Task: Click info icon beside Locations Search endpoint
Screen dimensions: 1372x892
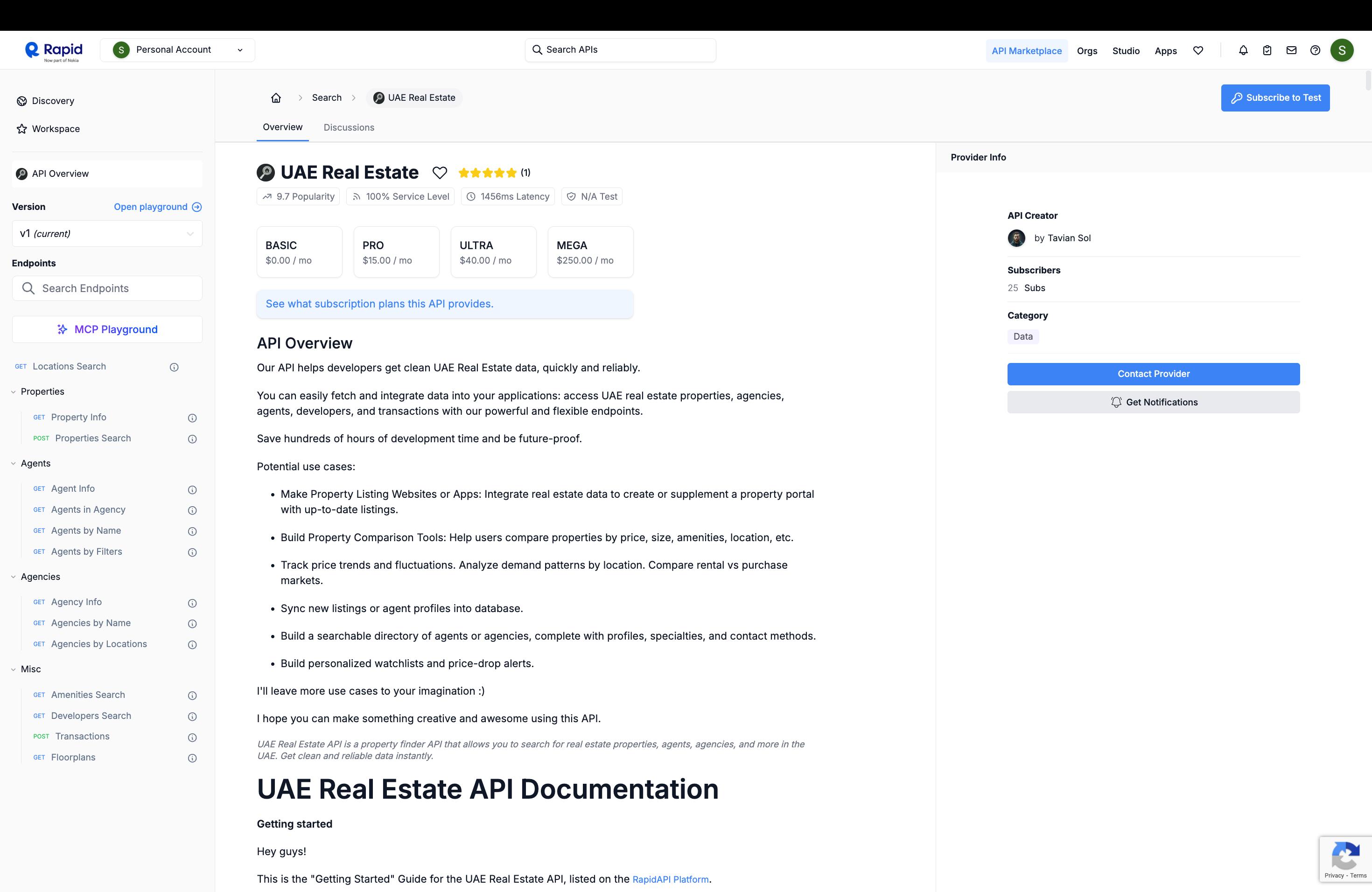Action: (174, 367)
